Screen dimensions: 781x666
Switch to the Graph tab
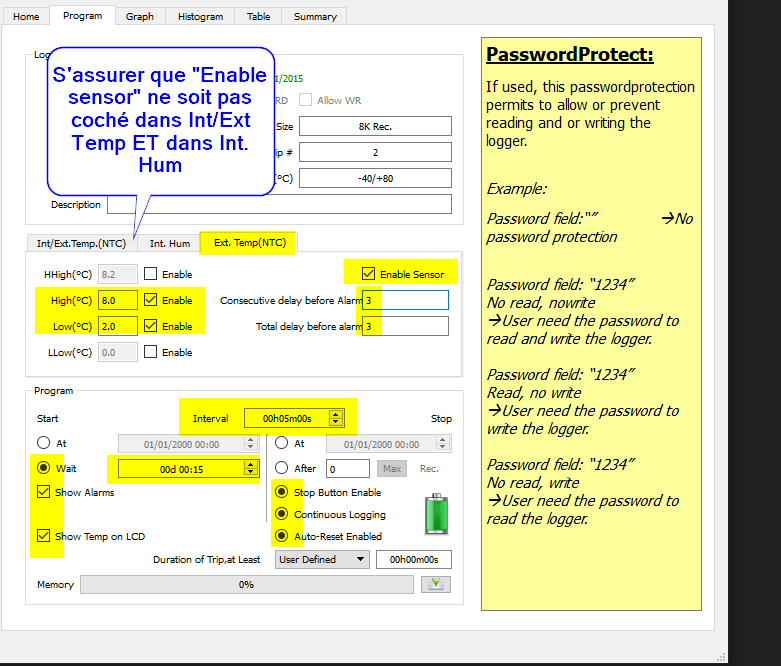pos(139,16)
